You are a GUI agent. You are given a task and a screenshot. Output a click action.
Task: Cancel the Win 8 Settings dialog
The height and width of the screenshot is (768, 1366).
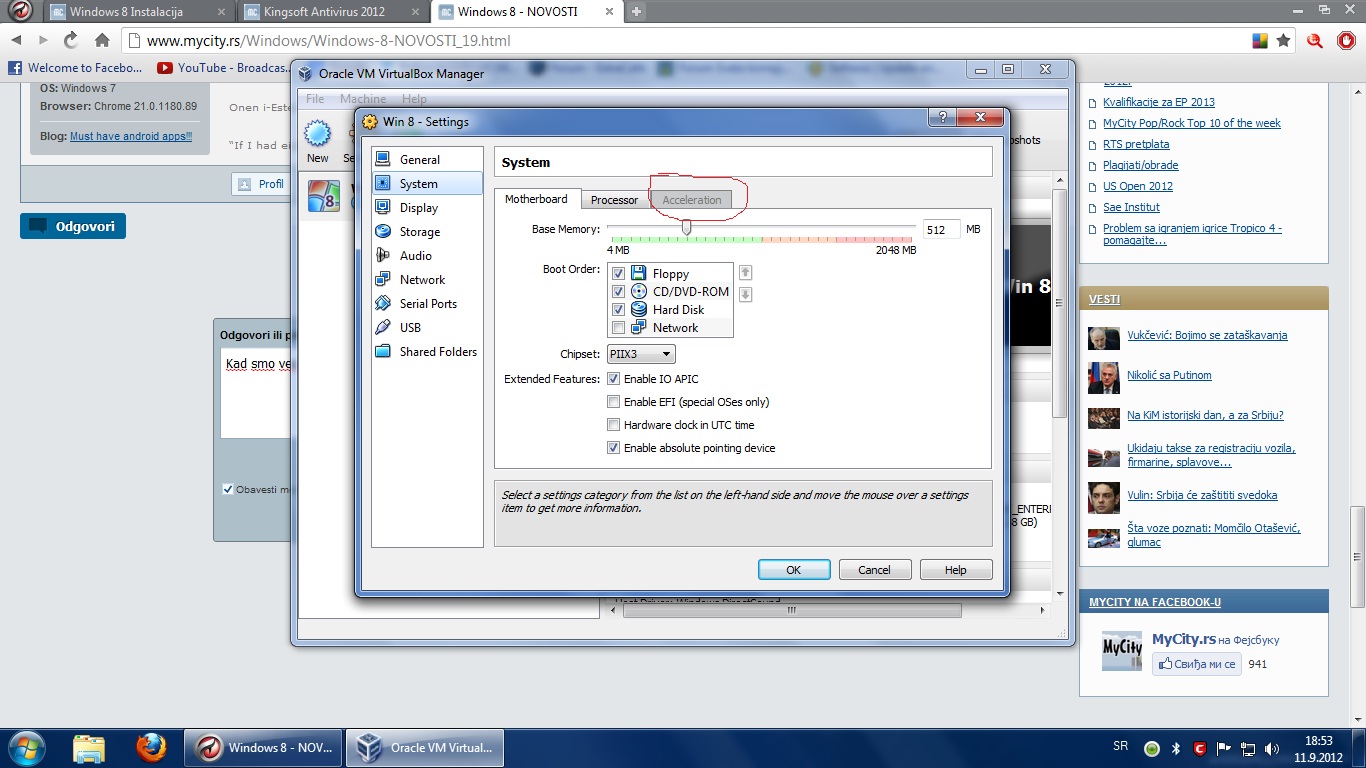click(874, 570)
